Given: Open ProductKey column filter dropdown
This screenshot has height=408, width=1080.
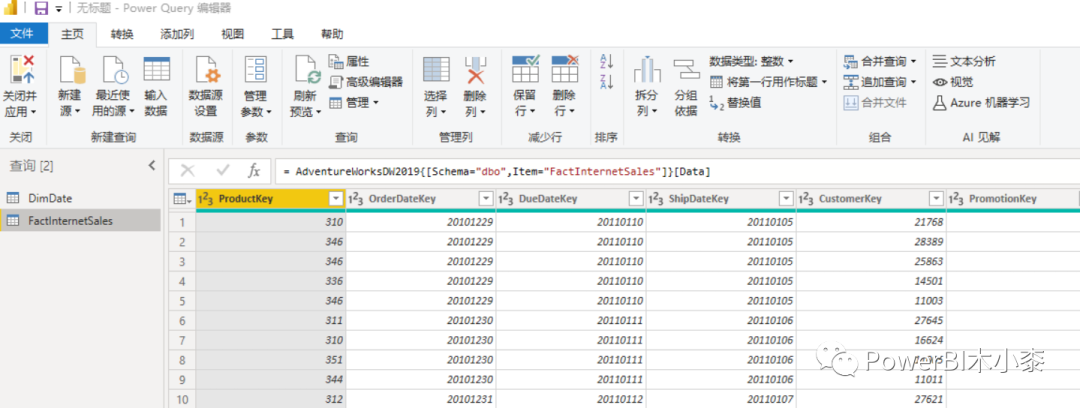Looking at the screenshot, I should 336,199.
